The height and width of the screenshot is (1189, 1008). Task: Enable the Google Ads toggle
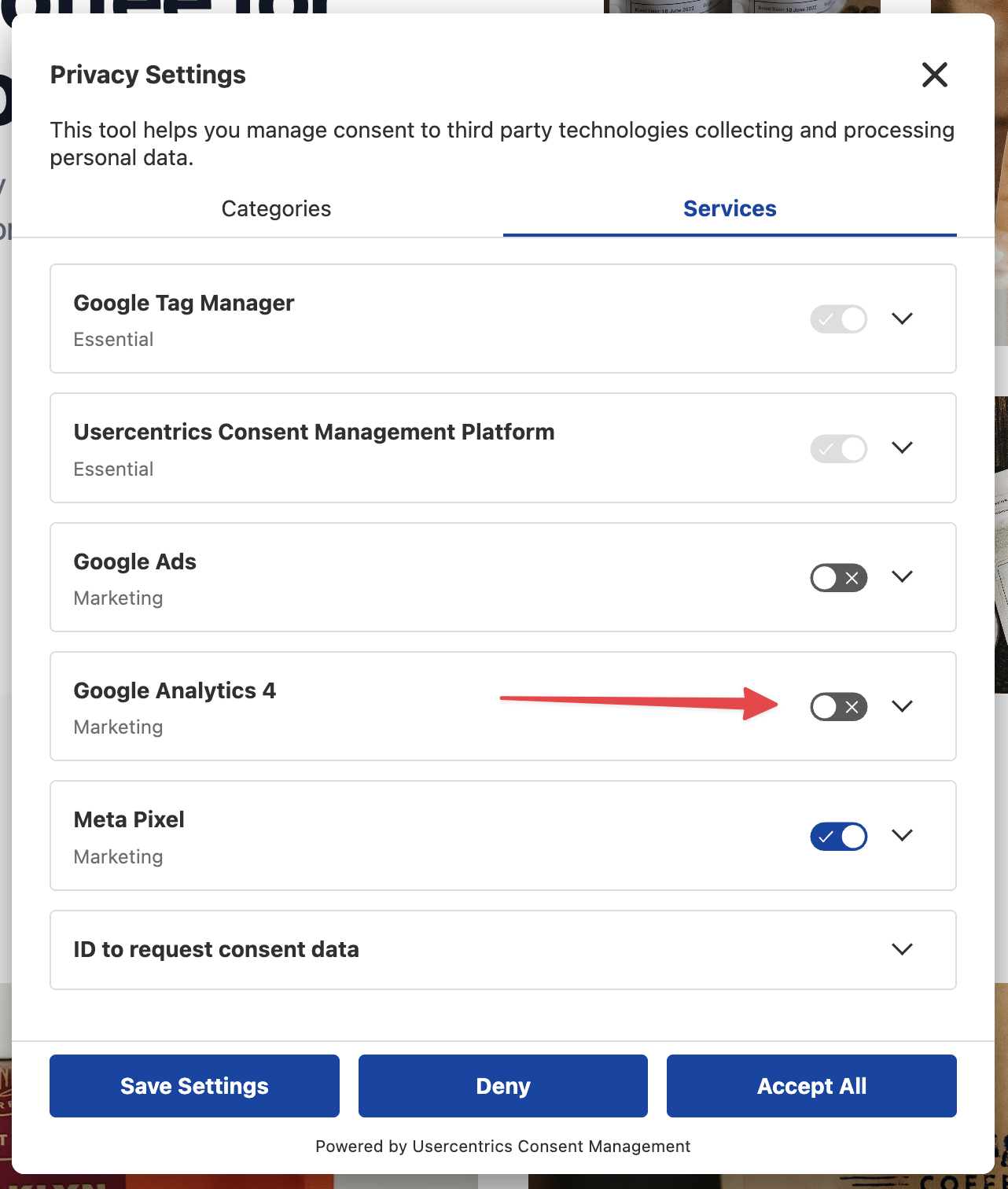coord(839,578)
